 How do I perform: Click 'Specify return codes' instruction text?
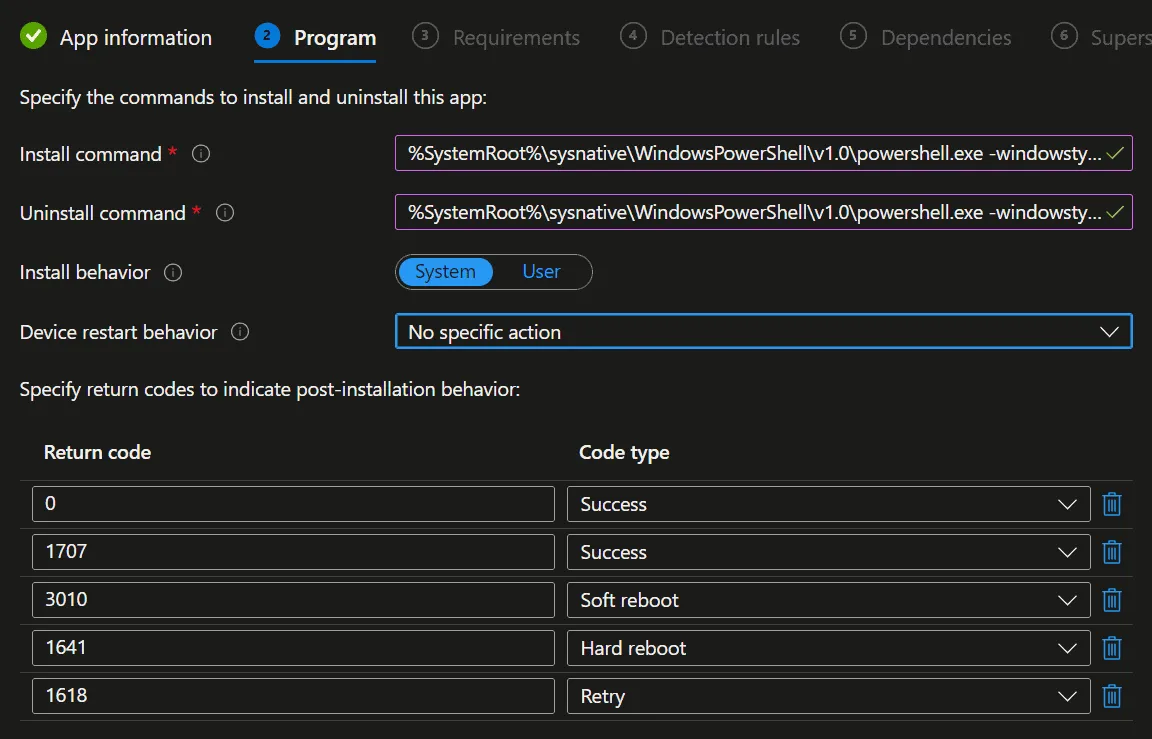270,389
